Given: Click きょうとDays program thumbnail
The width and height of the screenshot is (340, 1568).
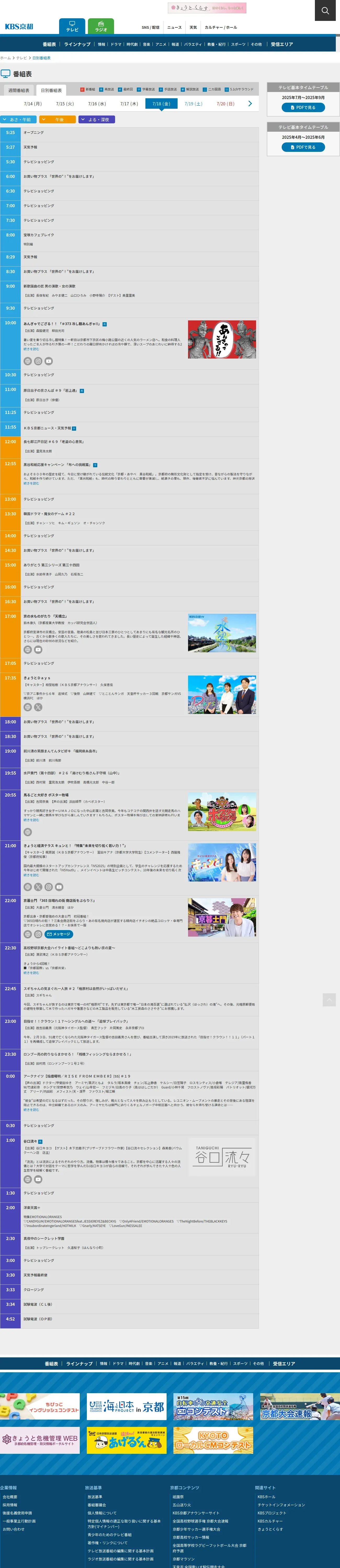Looking at the screenshot, I should [x=222, y=695].
